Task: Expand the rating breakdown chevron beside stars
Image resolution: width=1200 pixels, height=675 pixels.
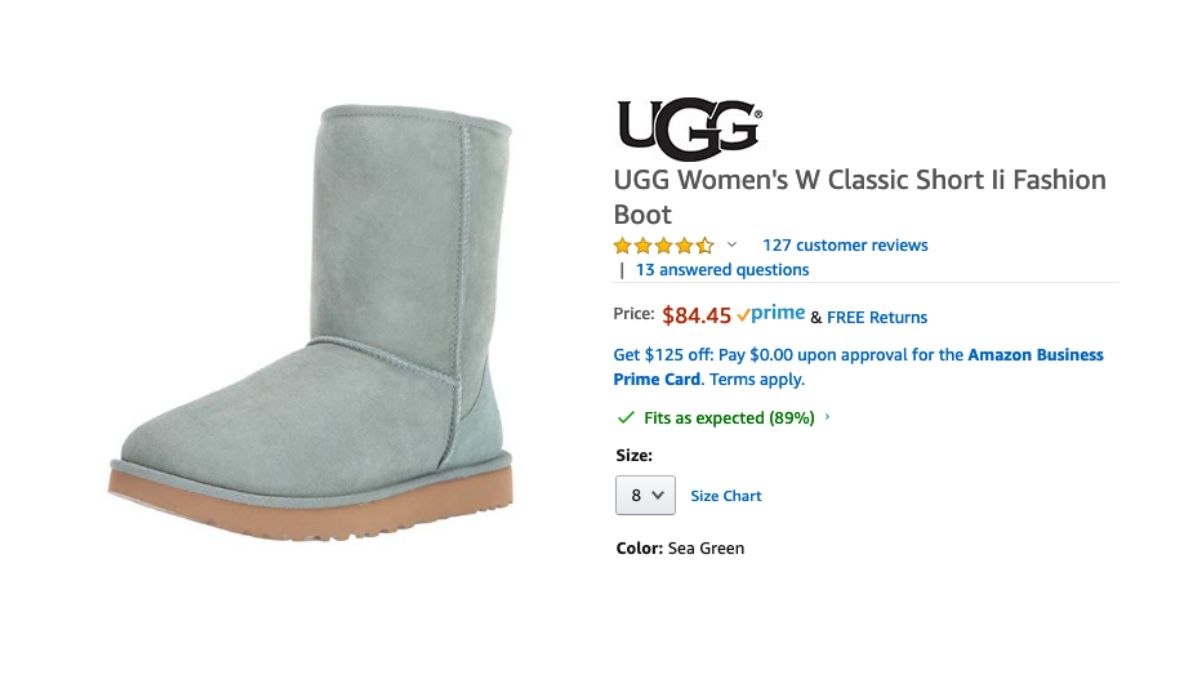Action: (731, 245)
